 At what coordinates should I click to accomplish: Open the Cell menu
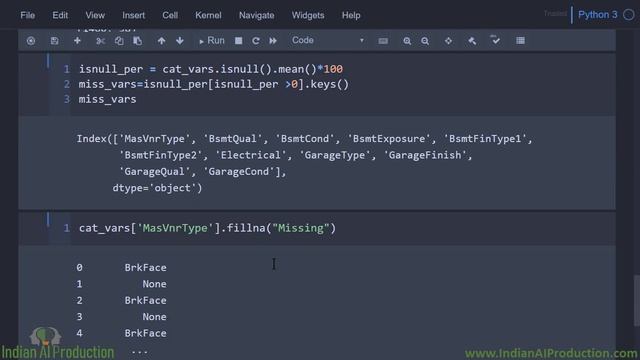click(x=170, y=16)
